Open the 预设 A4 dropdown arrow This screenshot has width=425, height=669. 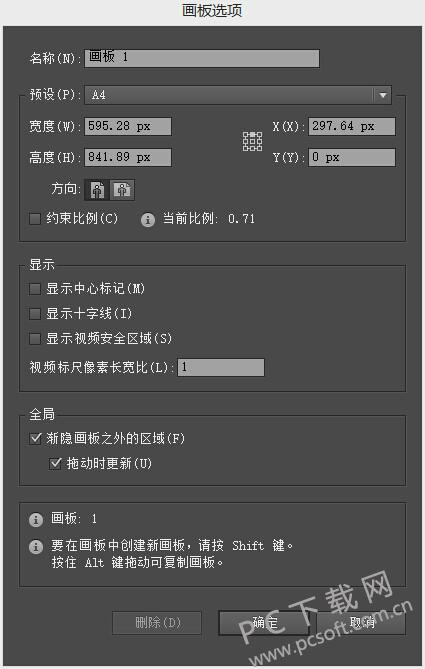pos(383,95)
